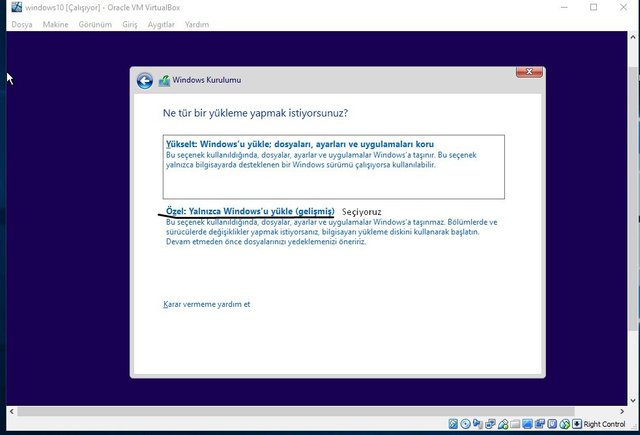
Task: Click the vertical scrollbar down arrow
Action: coord(633,401)
